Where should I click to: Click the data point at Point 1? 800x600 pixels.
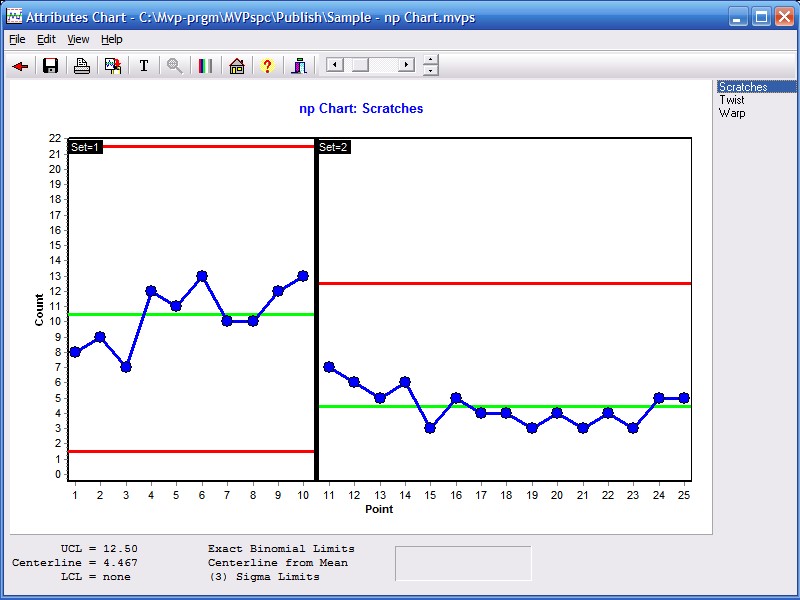click(x=75, y=352)
